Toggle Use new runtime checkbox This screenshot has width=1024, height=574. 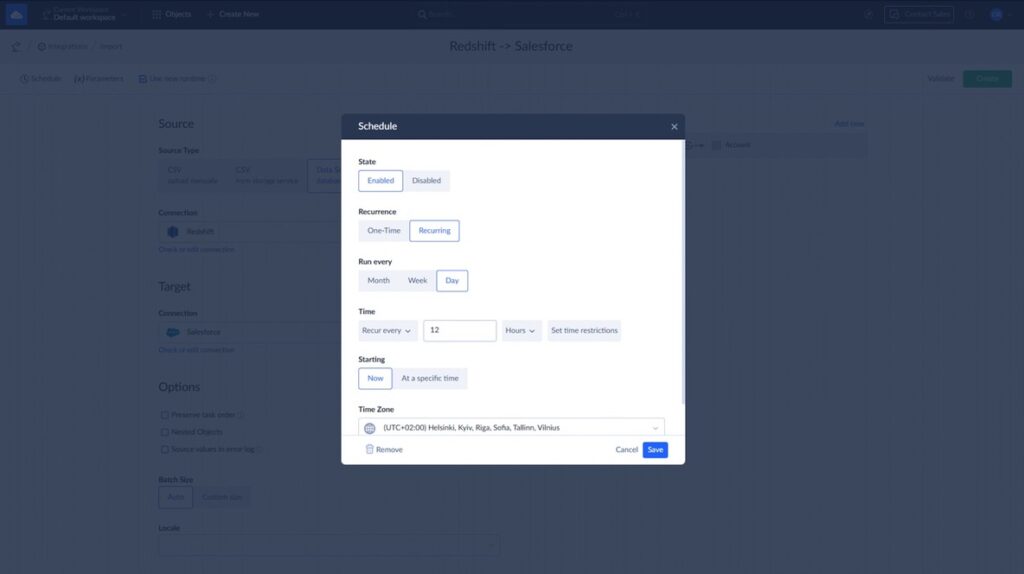142,79
